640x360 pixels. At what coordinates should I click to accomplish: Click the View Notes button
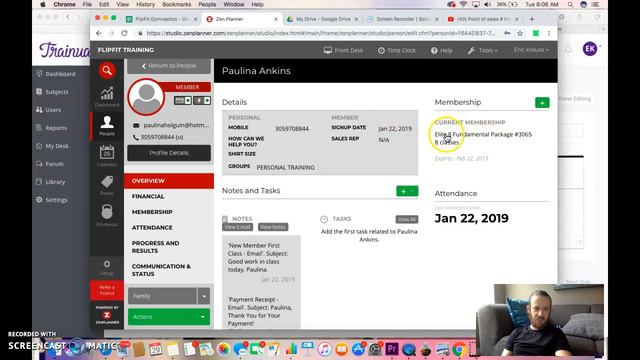pos(273,227)
